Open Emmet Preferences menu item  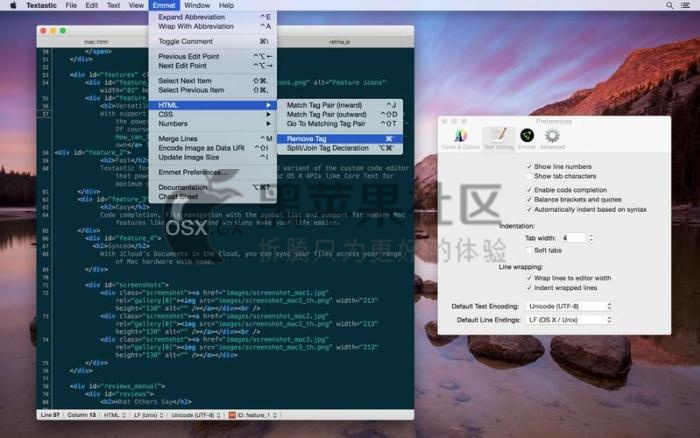213,172
